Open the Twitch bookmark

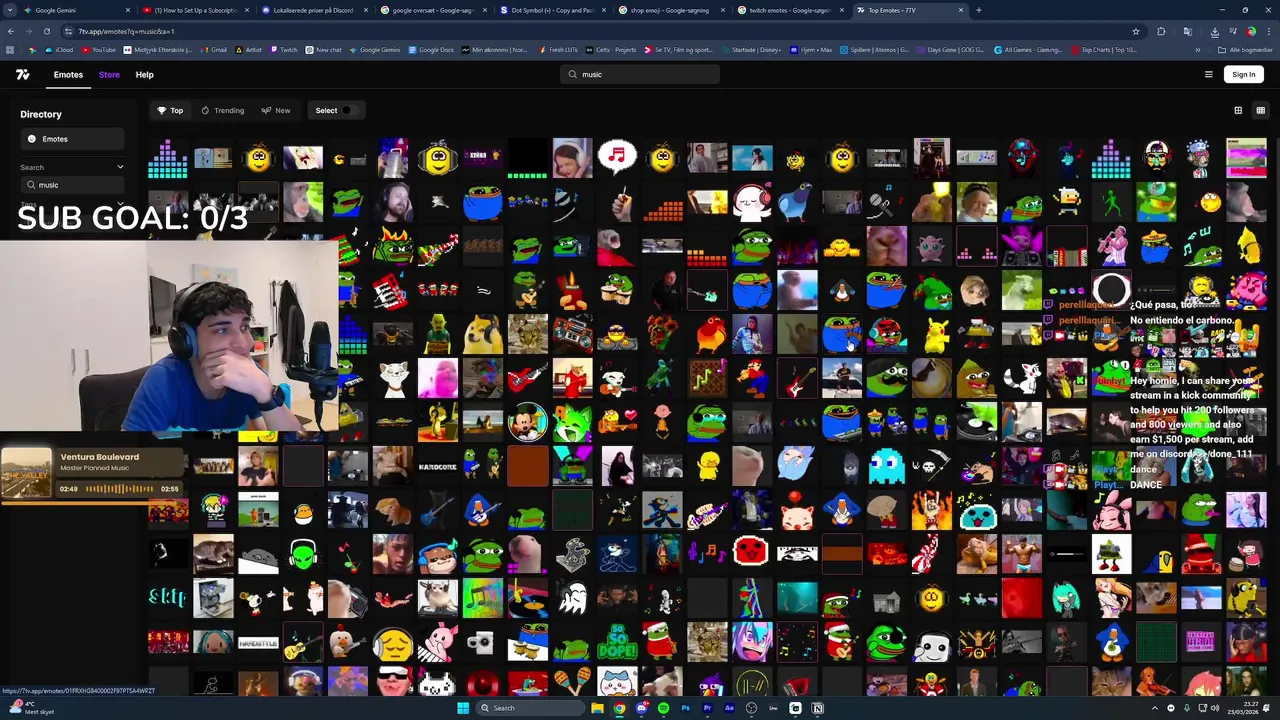coord(283,50)
